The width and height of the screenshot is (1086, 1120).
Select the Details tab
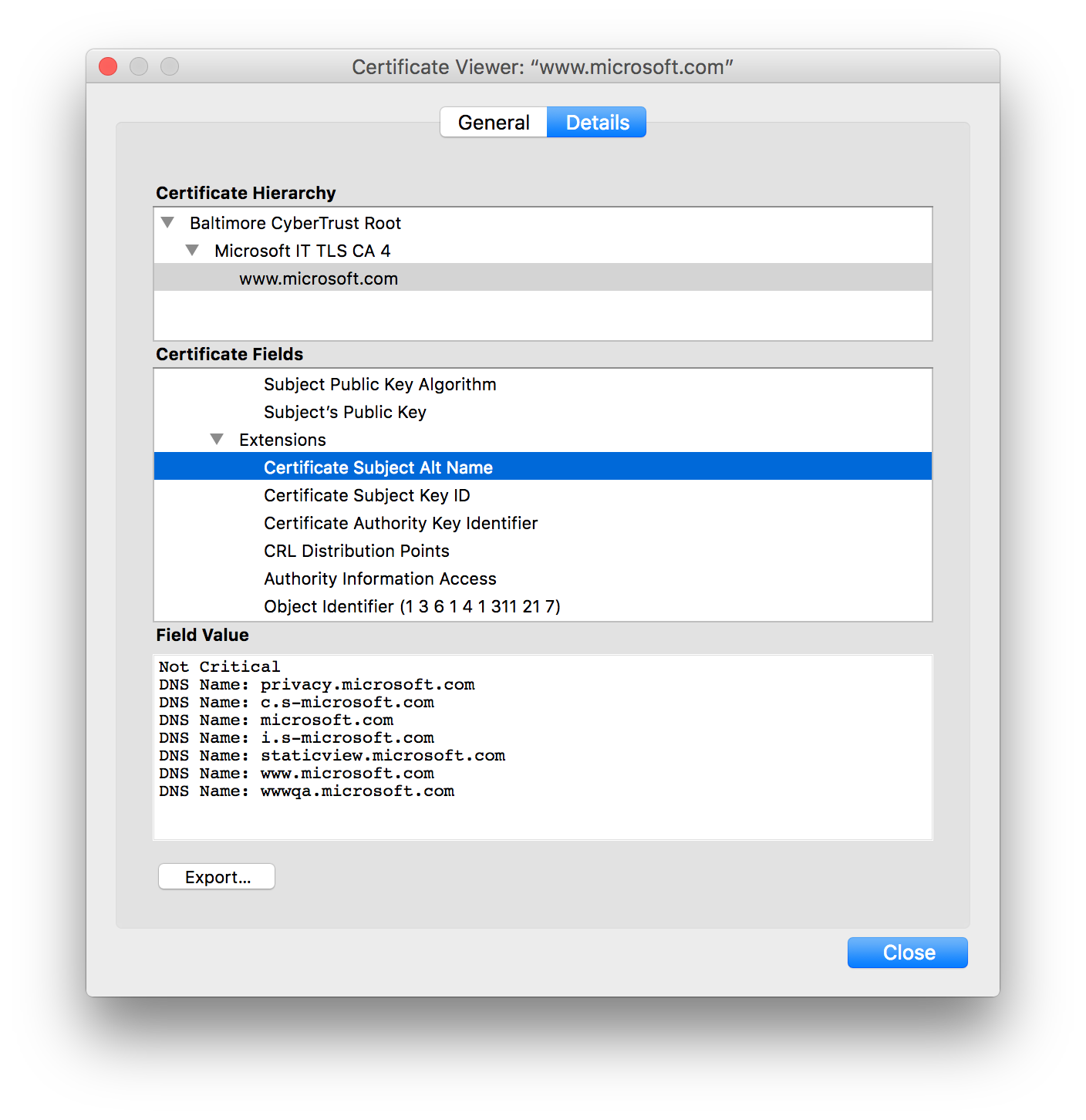click(597, 122)
